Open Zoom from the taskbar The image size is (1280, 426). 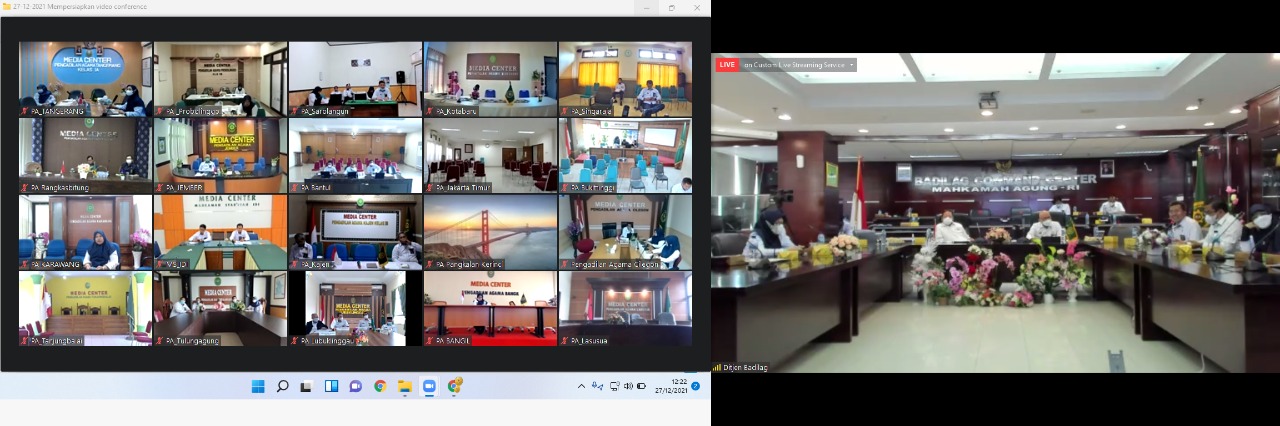tap(429, 386)
